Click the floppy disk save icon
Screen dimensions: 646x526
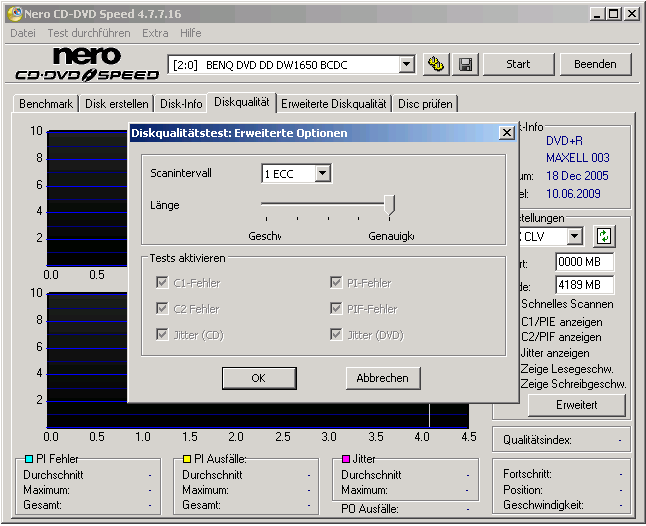(465, 64)
